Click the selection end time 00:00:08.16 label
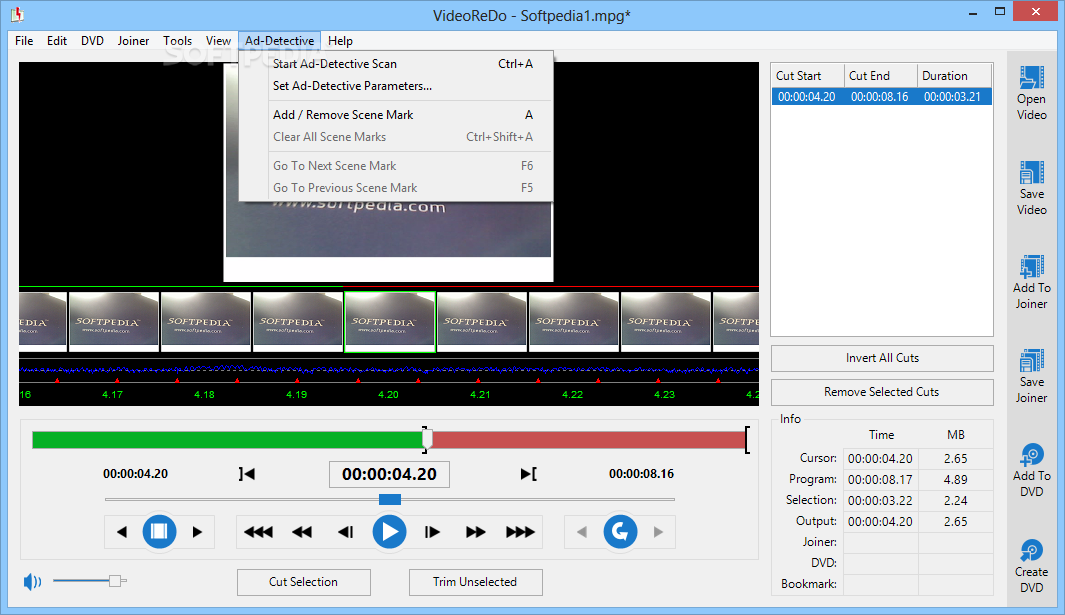Screen dimensions: 1065x615 (641, 474)
